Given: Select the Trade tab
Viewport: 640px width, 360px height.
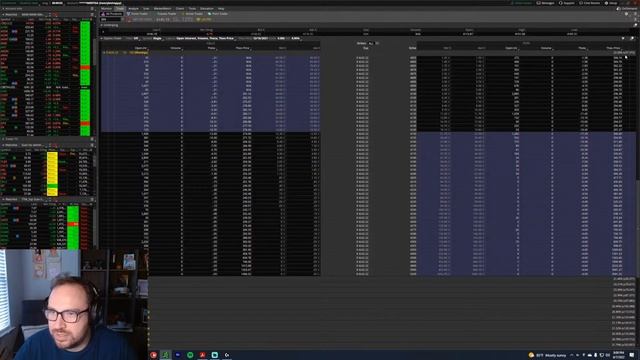Looking at the screenshot, I should 120,9.
